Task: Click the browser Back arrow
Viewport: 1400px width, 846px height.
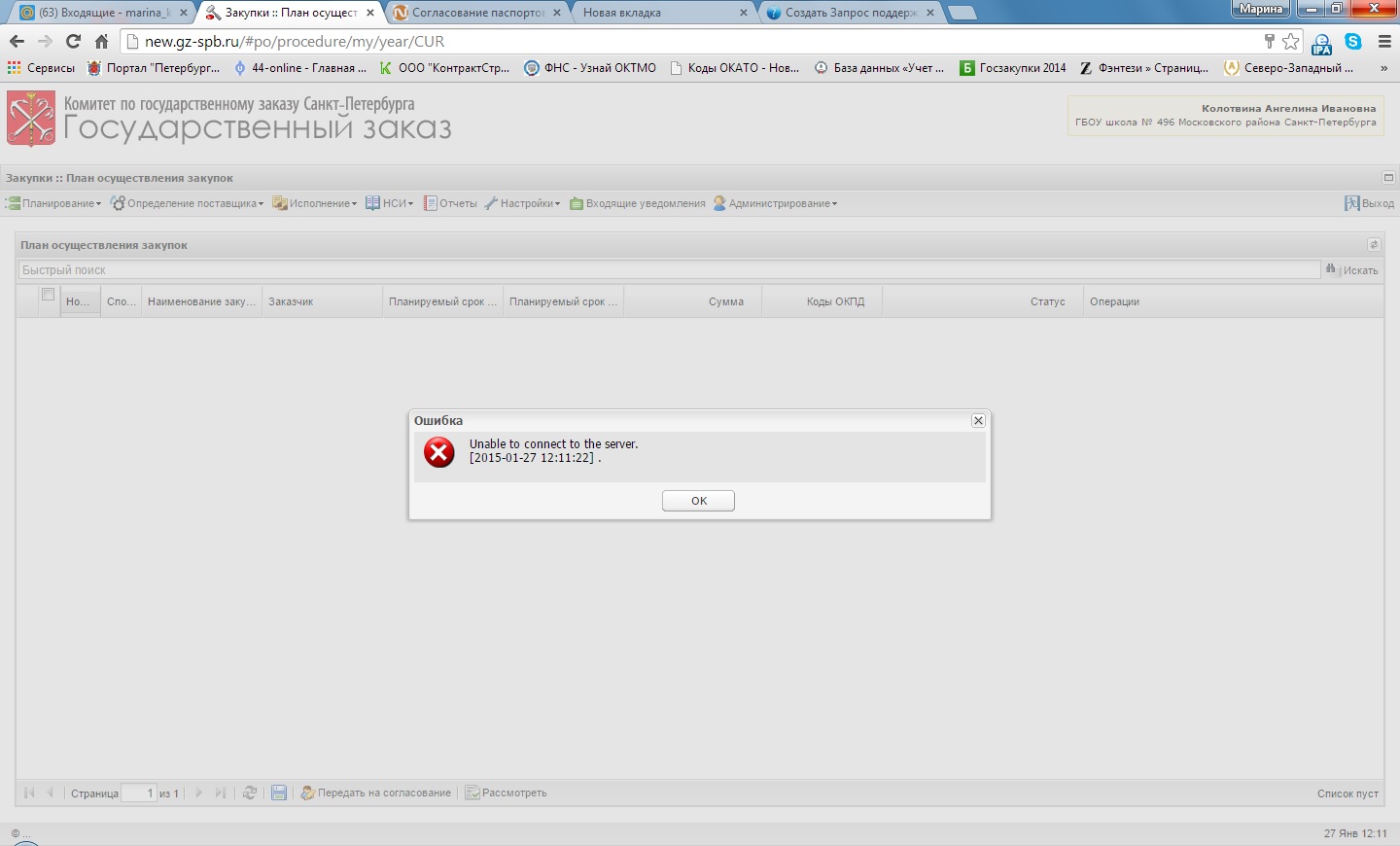Action: pos(17,41)
